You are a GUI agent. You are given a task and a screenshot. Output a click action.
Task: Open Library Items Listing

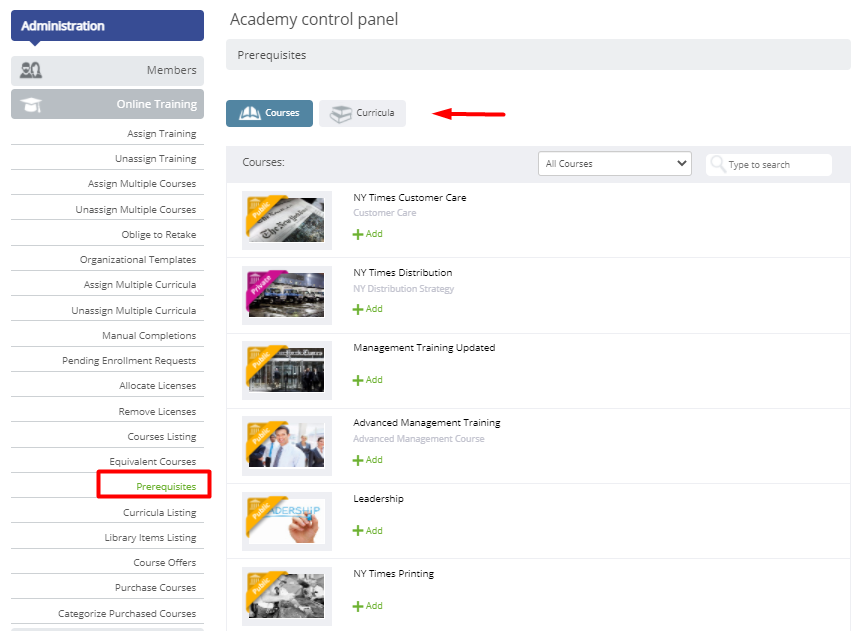(150, 538)
